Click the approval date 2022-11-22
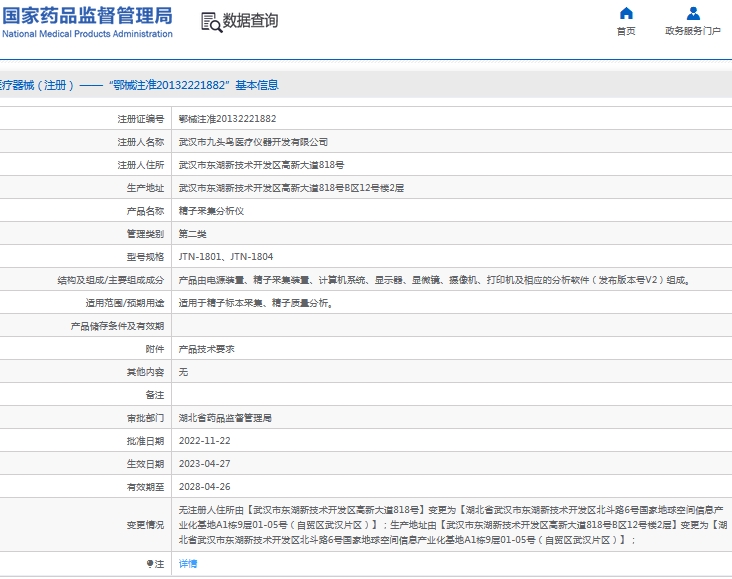 pyautogui.click(x=204, y=441)
